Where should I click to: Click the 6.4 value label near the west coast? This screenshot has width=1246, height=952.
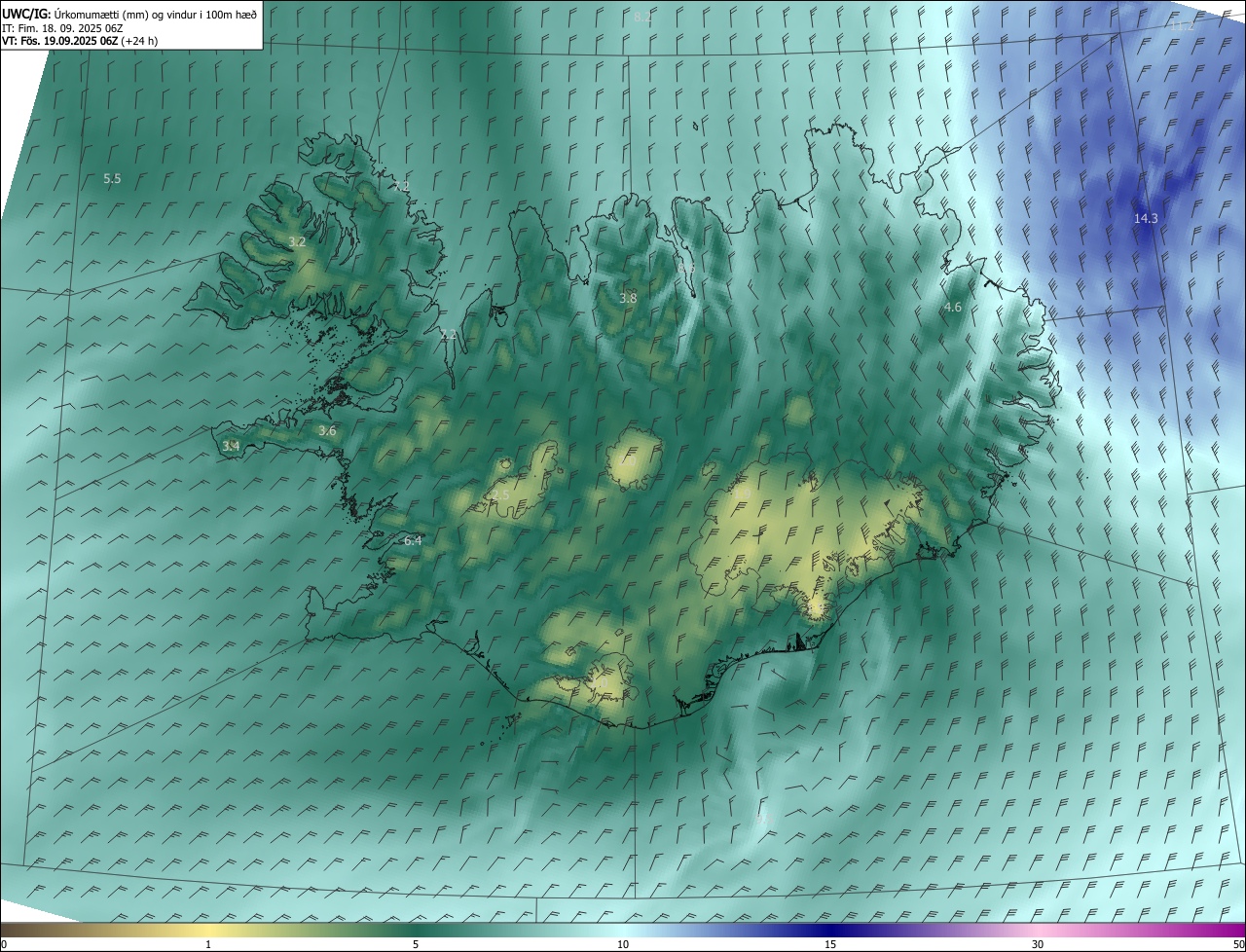413,540
